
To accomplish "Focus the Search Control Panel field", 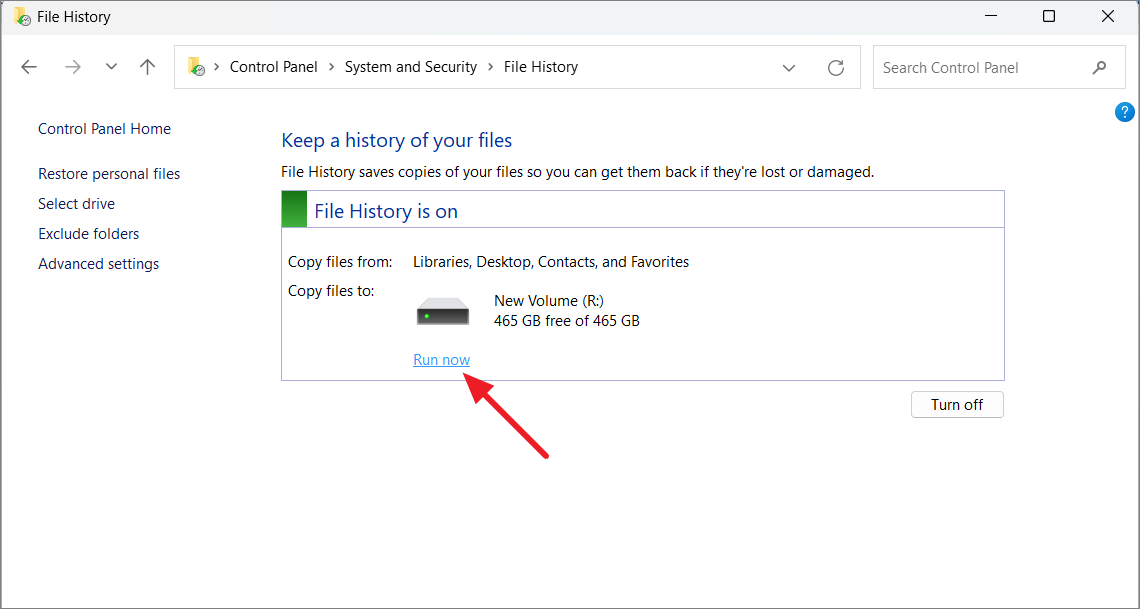I will pyautogui.click(x=999, y=68).
